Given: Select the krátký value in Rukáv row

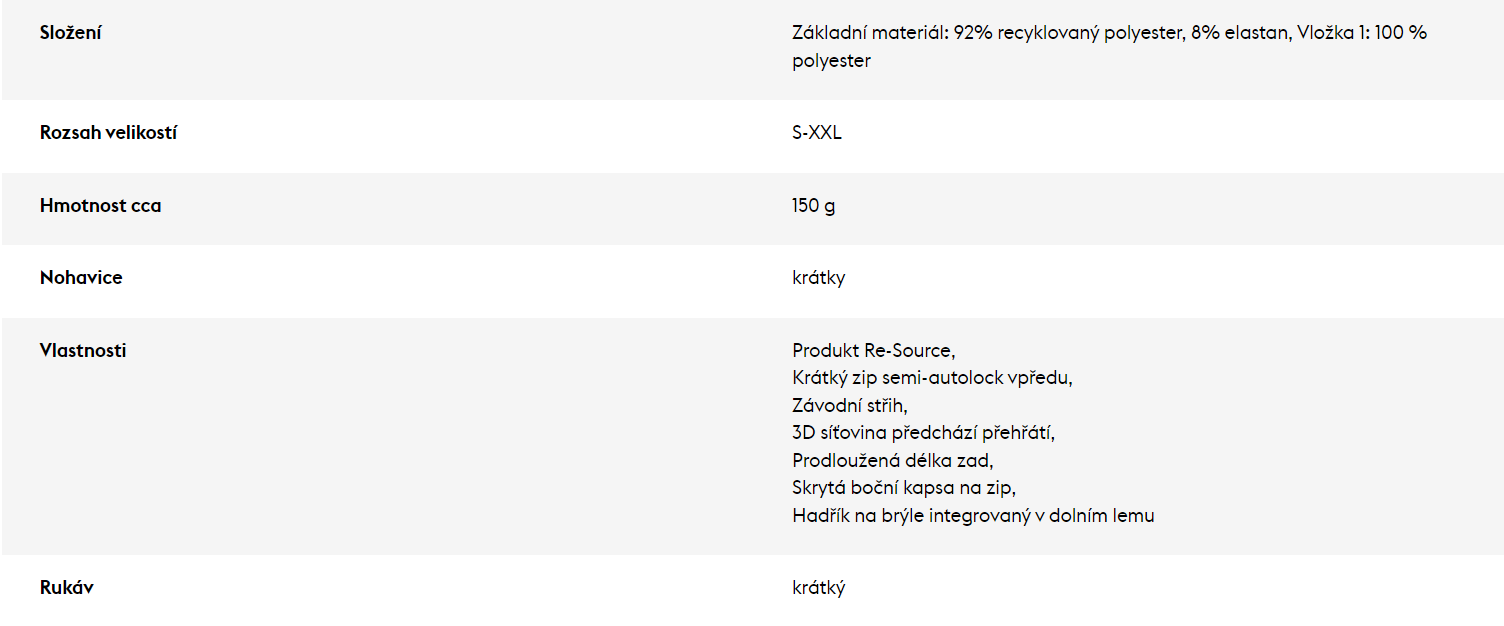Looking at the screenshot, I should (x=819, y=588).
